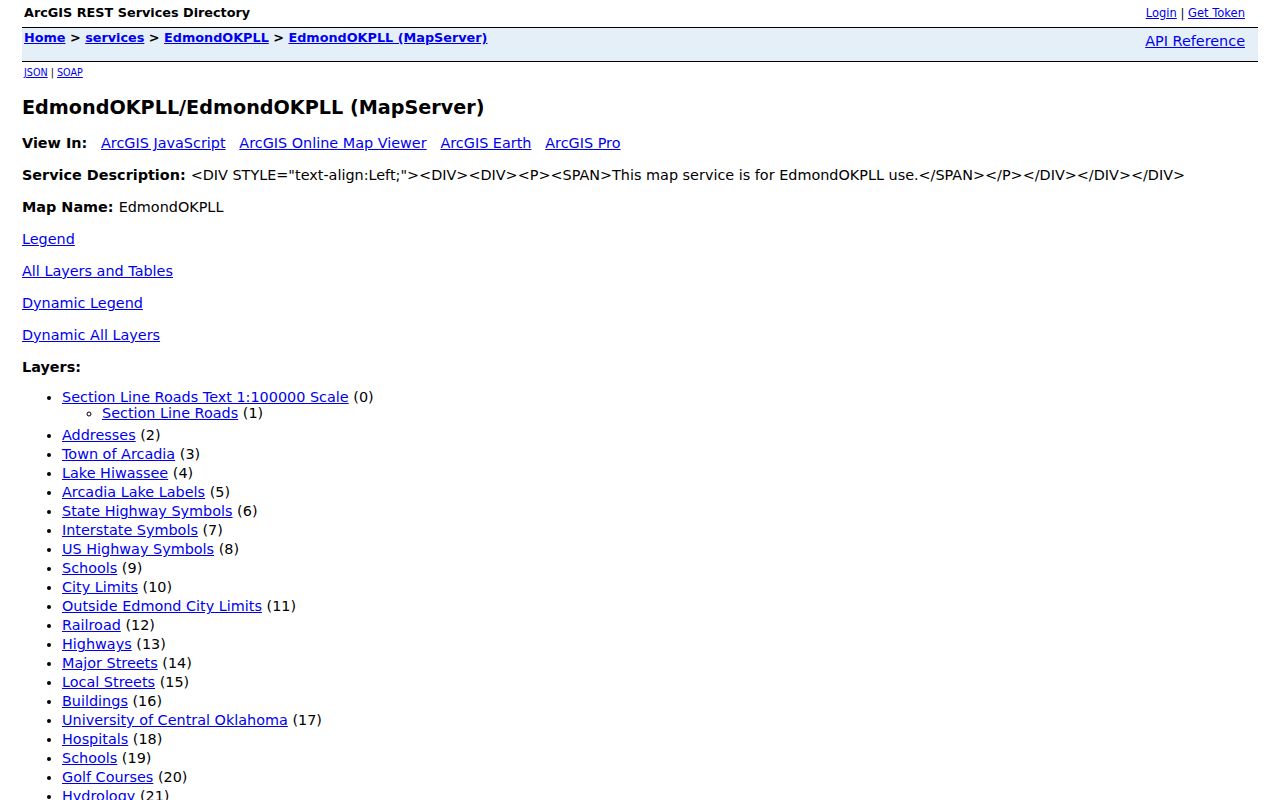This screenshot has width=1280, height=800.
Task: View the SOAP format link
Action: 70,72
